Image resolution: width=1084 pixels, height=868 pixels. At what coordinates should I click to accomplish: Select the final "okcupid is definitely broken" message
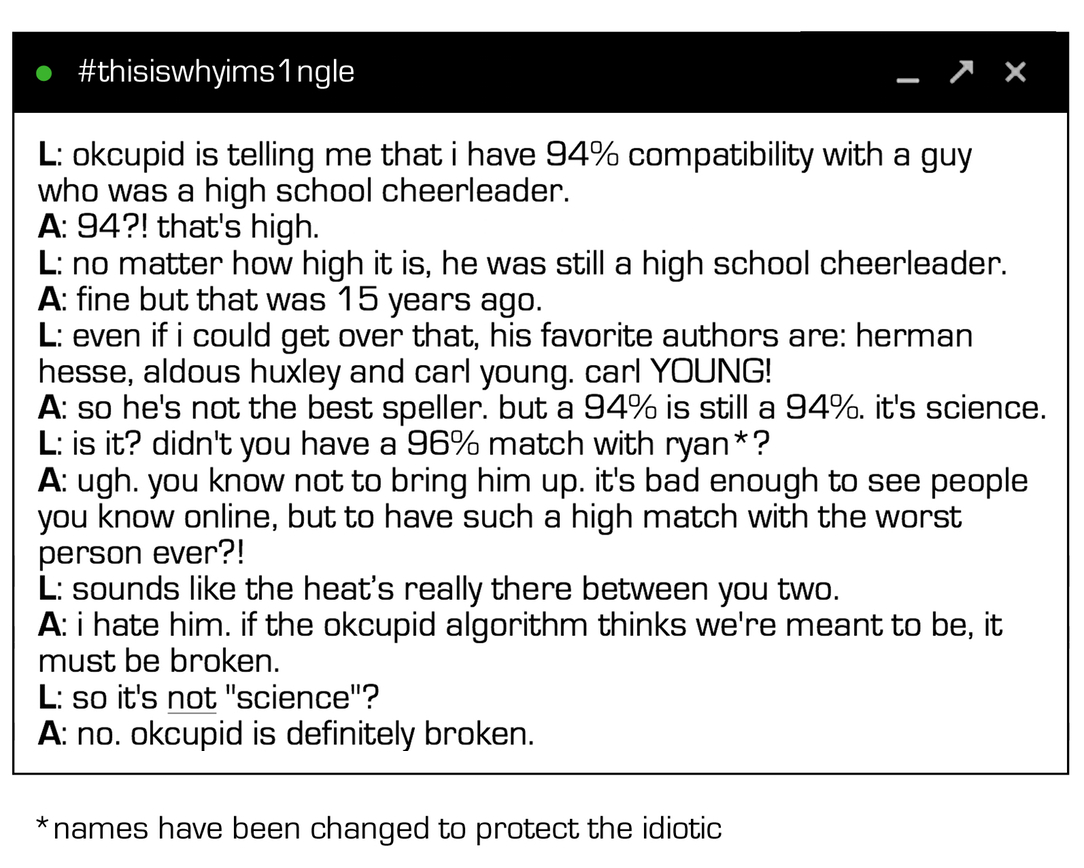298,734
